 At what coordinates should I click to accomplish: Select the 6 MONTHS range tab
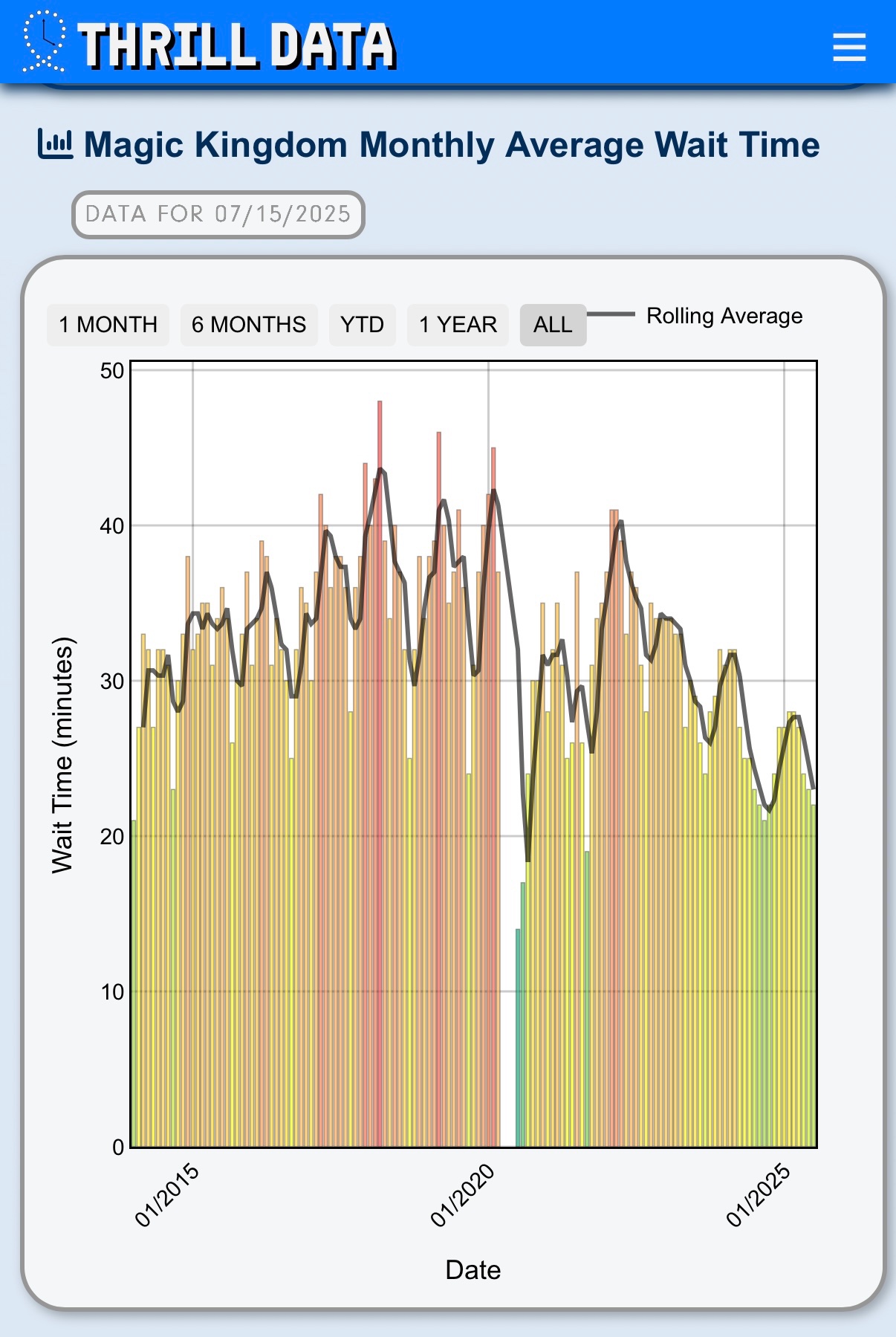(249, 325)
